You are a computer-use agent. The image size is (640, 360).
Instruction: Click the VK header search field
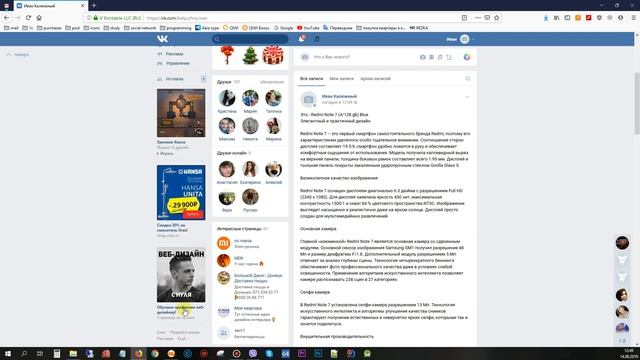tap(250, 39)
